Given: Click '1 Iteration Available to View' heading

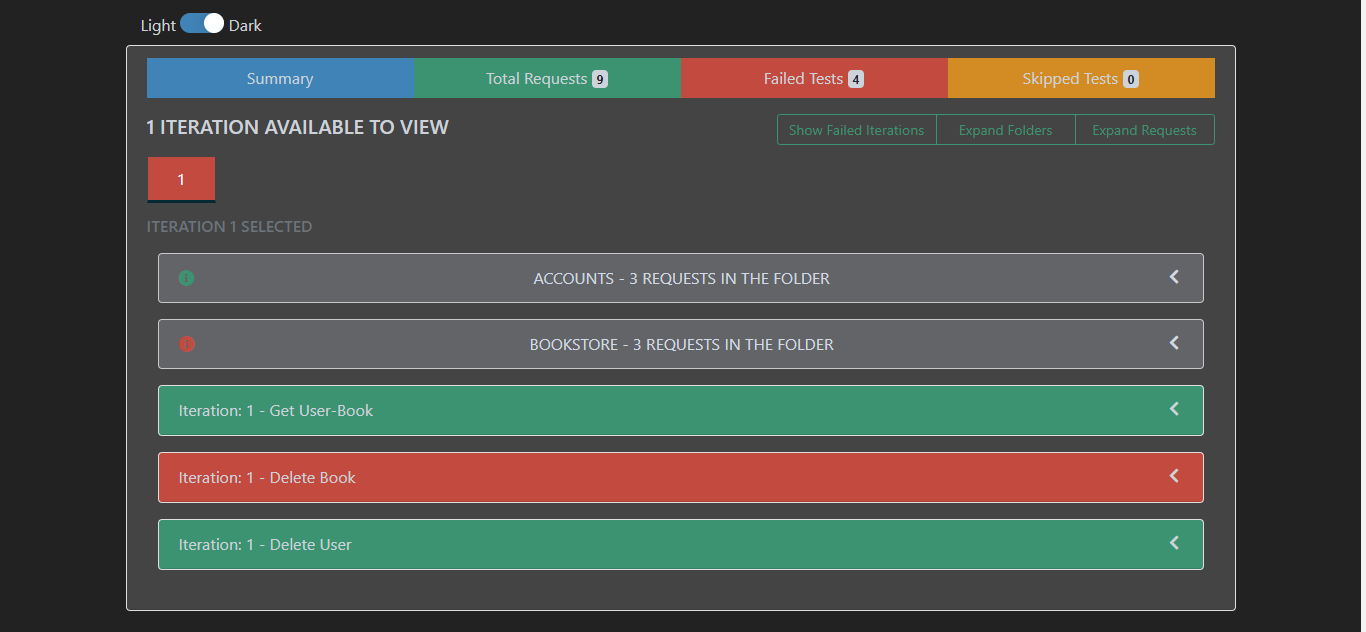Looking at the screenshot, I should tap(298, 127).
